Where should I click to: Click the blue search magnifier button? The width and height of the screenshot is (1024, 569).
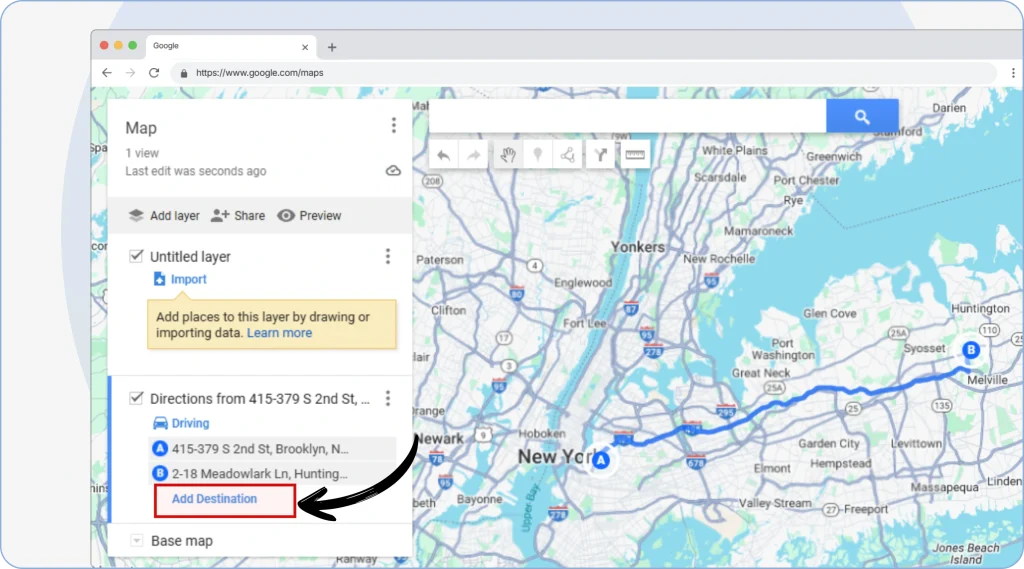click(862, 116)
